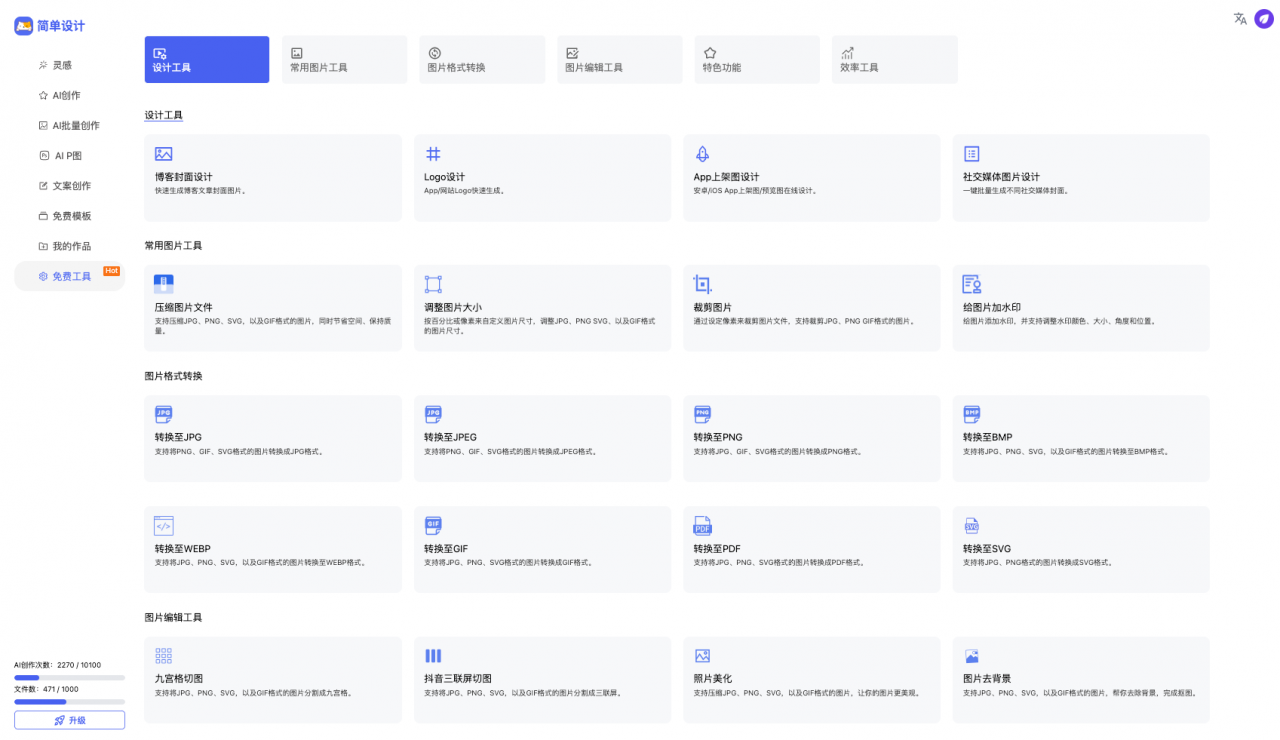The width and height of the screenshot is (1280, 740).
Task: Select the 特色功能 tab
Action: (756, 59)
